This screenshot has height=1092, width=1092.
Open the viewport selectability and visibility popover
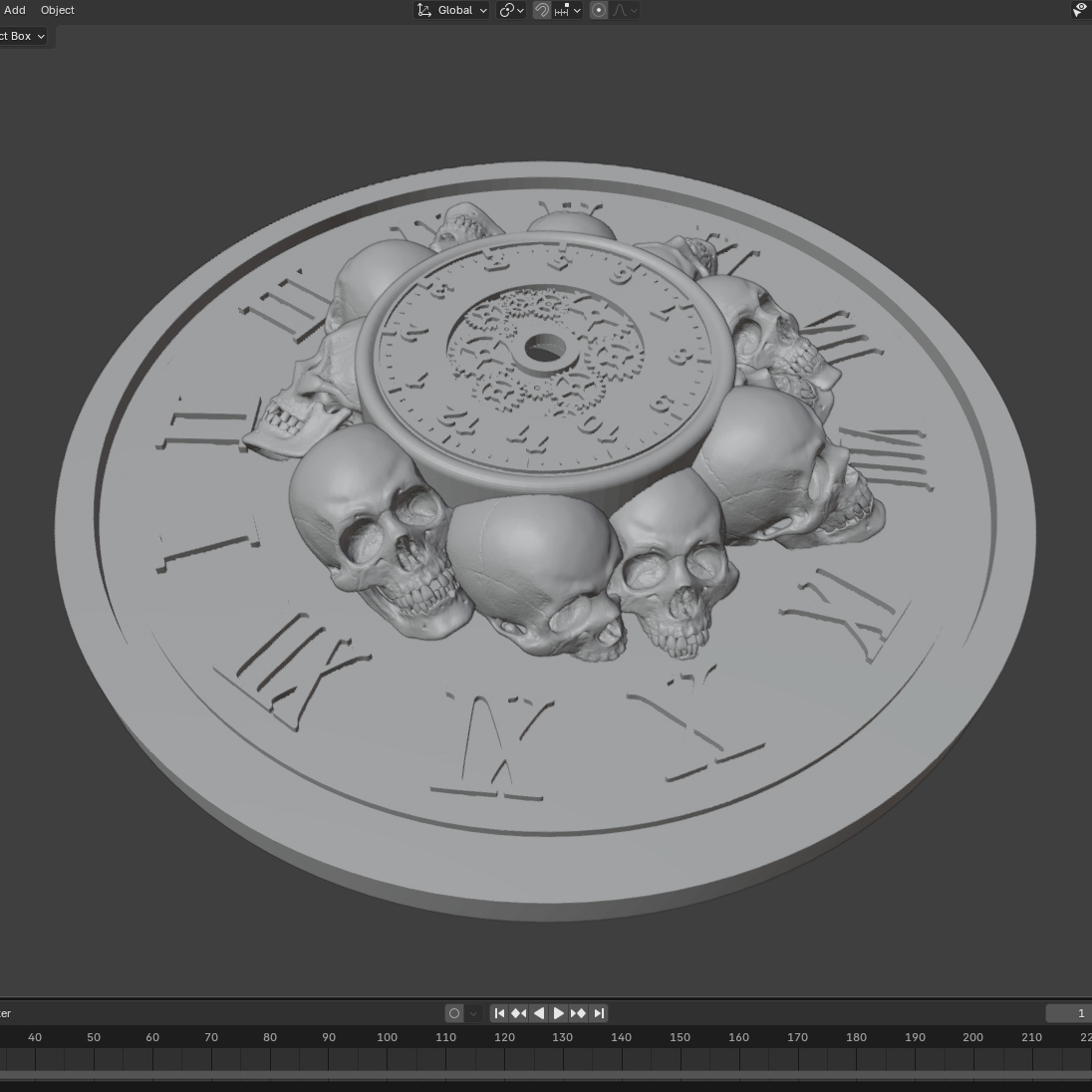coord(1080,10)
